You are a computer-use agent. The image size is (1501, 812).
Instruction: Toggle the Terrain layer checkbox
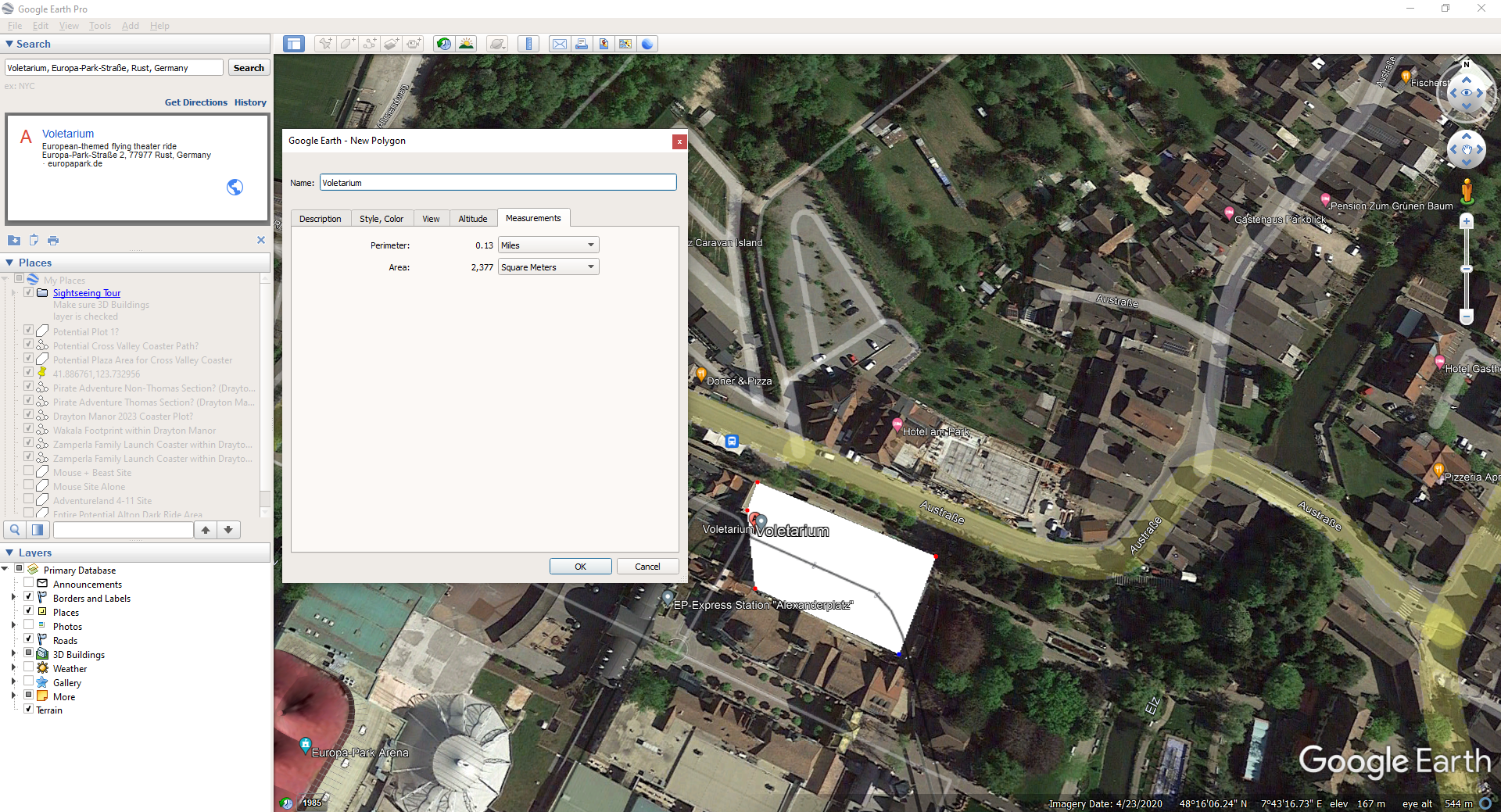coord(29,710)
